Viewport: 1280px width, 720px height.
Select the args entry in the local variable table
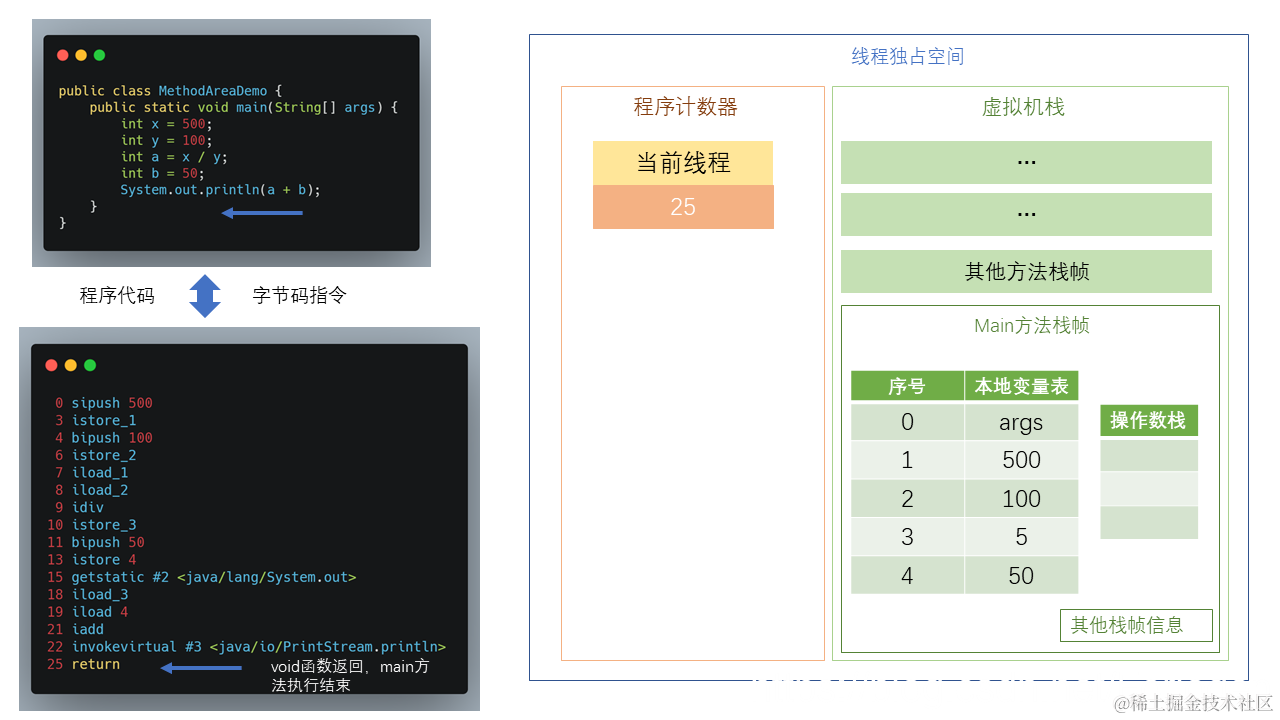pyautogui.click(x=1021, y=422)
